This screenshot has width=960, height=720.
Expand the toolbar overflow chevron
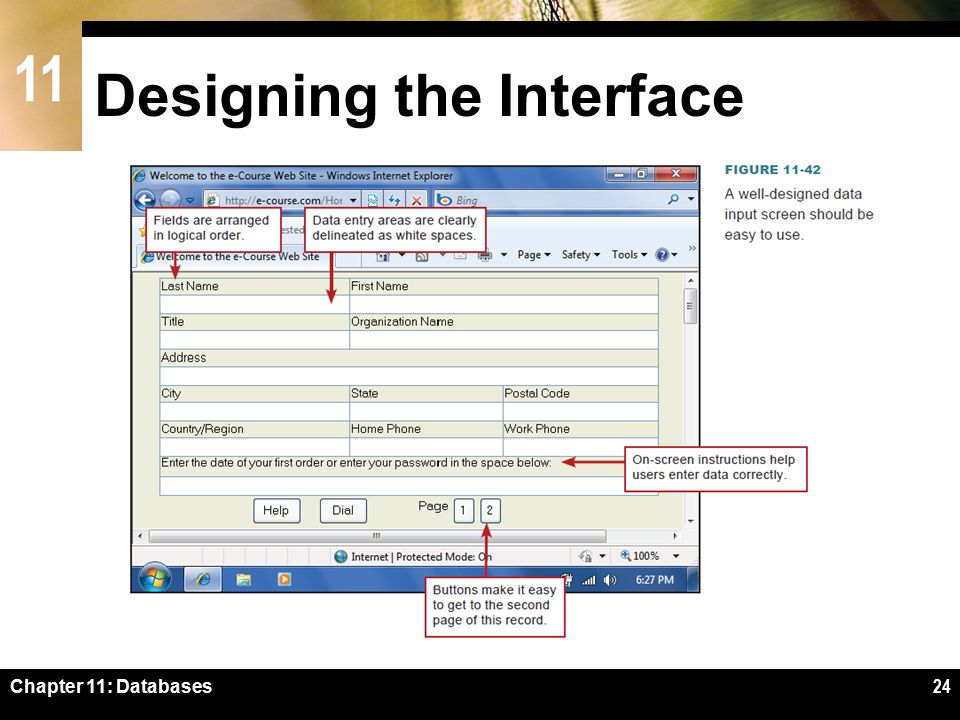[x=692, y=248]
